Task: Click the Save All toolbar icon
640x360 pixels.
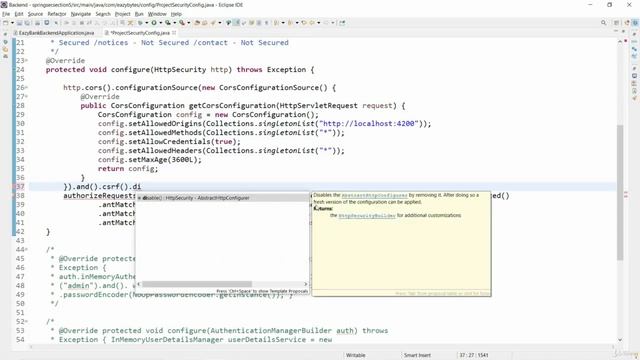Action: pos(27,23)
